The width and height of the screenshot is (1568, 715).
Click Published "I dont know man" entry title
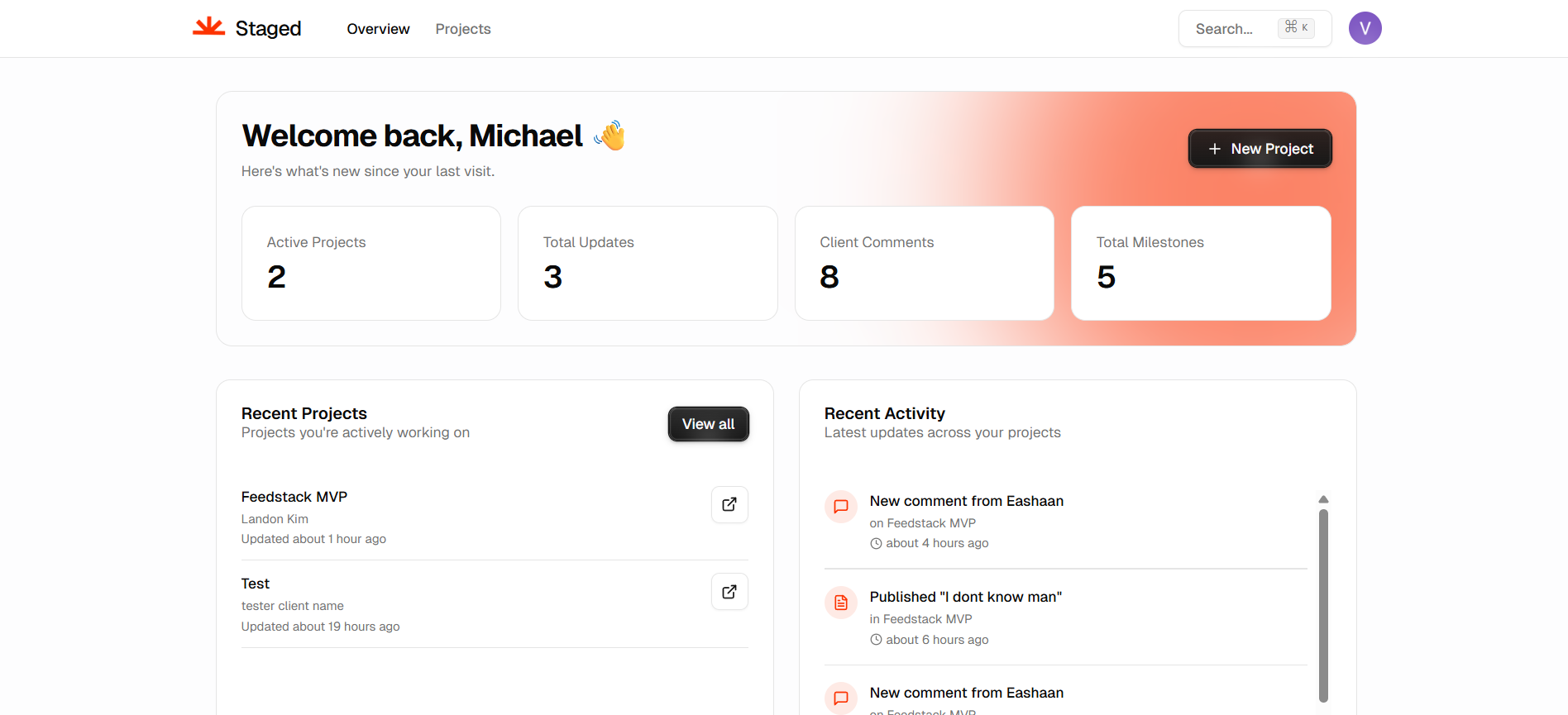pos(966,597)
